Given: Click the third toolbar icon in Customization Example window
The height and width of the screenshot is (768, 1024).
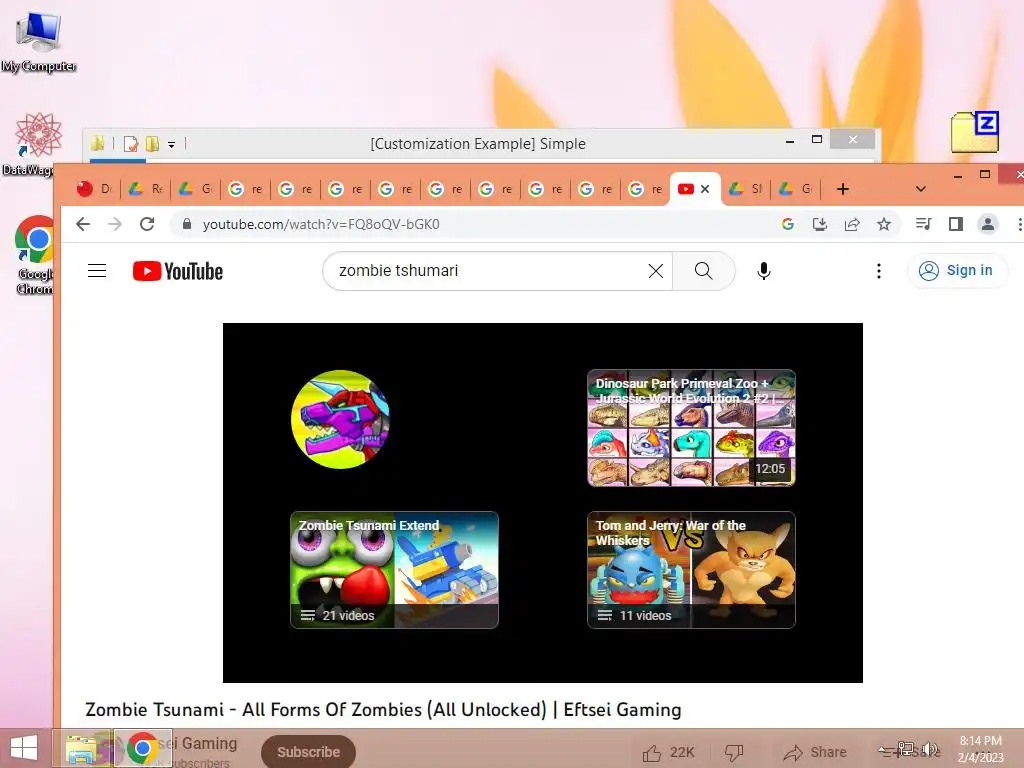Looking at the screenshot, I should pos(152,144).
